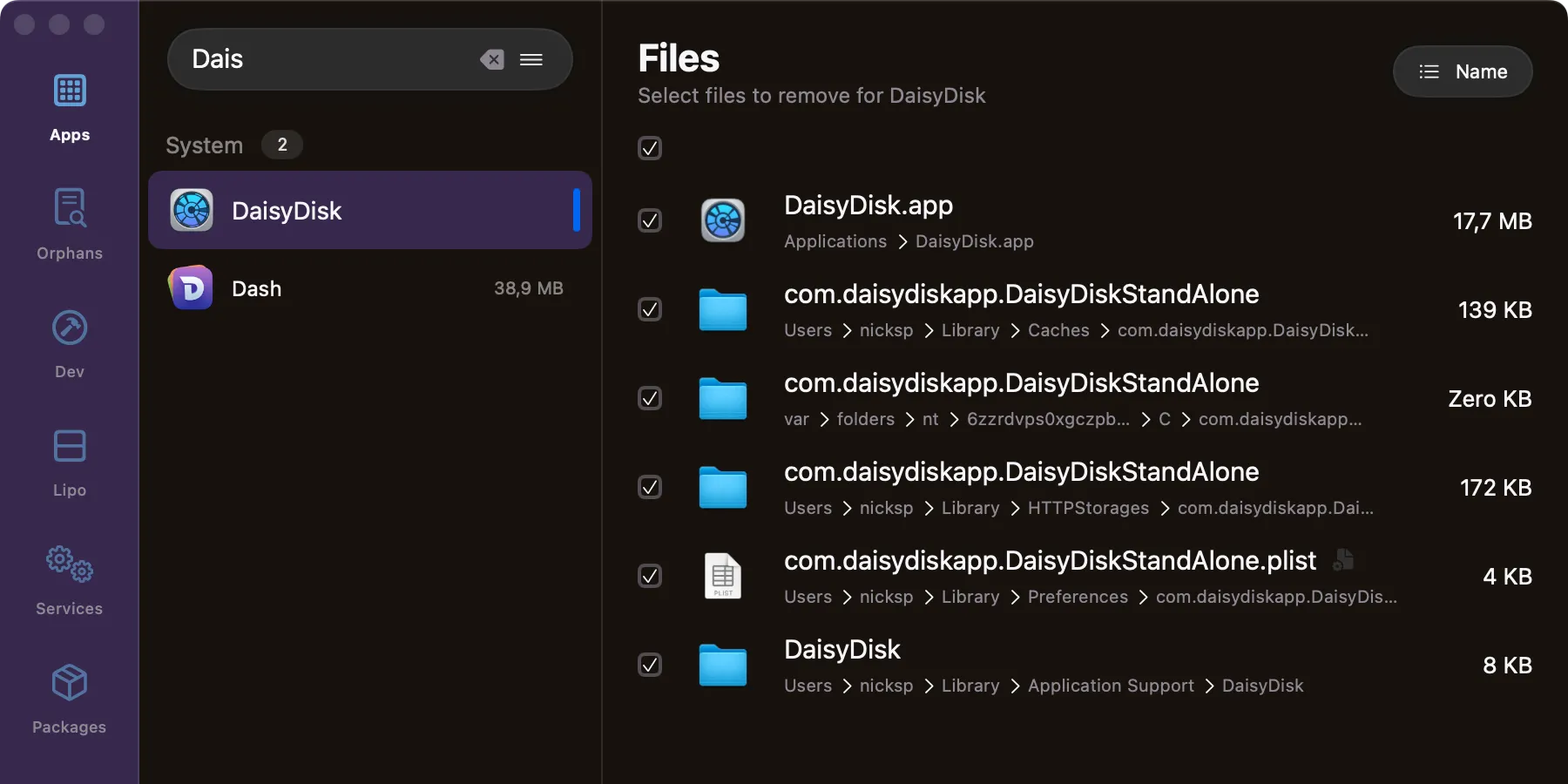Viewport: 1568px width, 784px height.
Task: Select Dash in the apps list
Action: (x=370, y=288)
